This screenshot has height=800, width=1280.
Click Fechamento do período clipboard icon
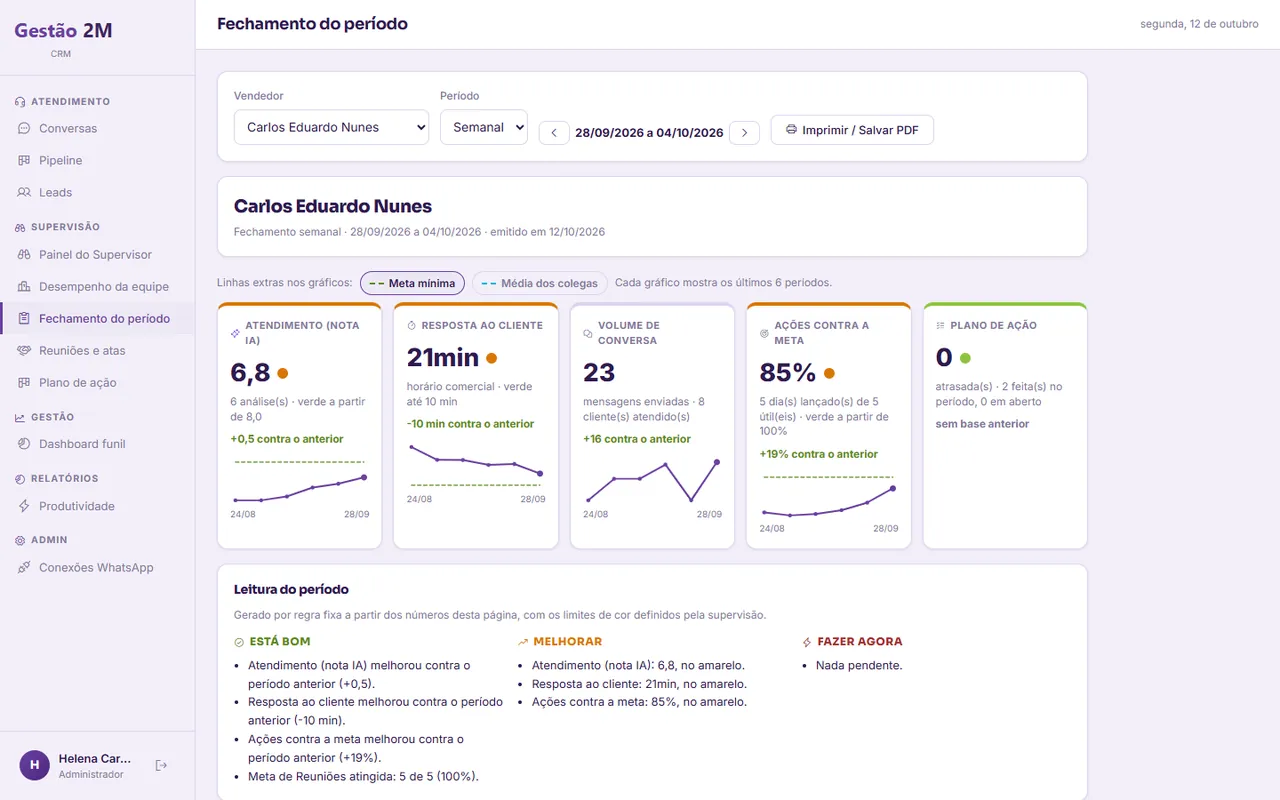click(24, 318)
